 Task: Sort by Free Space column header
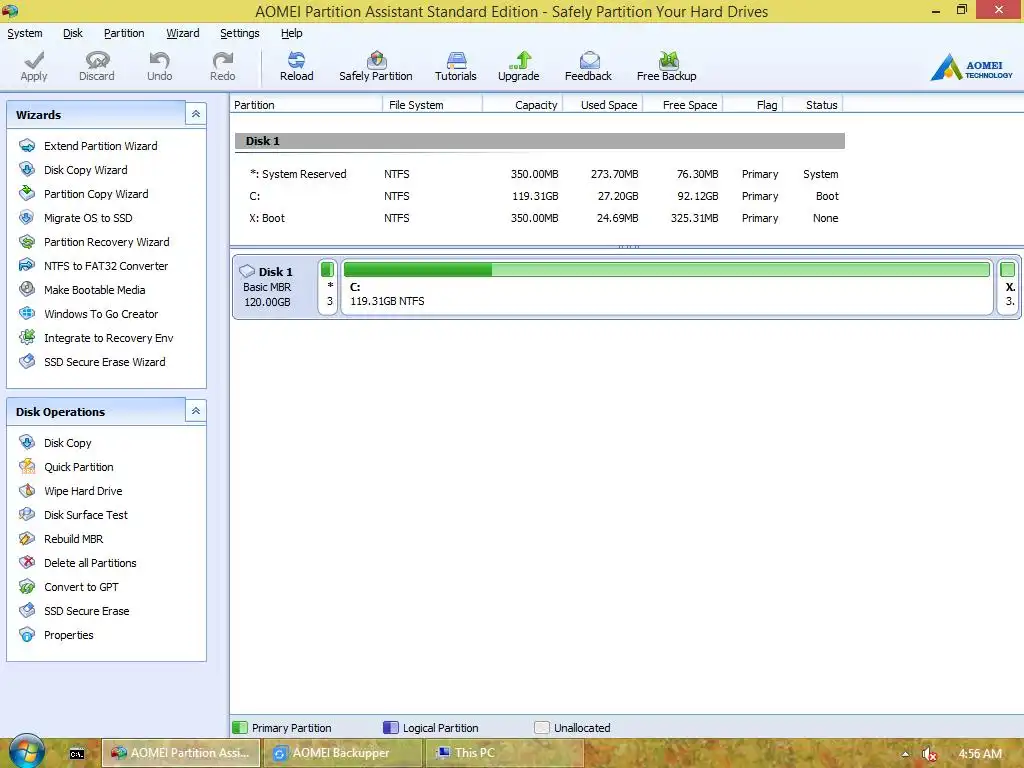683,105
